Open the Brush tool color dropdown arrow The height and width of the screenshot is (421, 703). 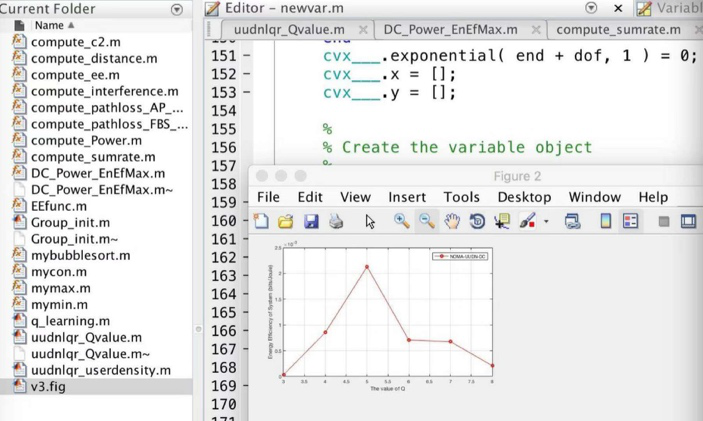coord(546,222)
